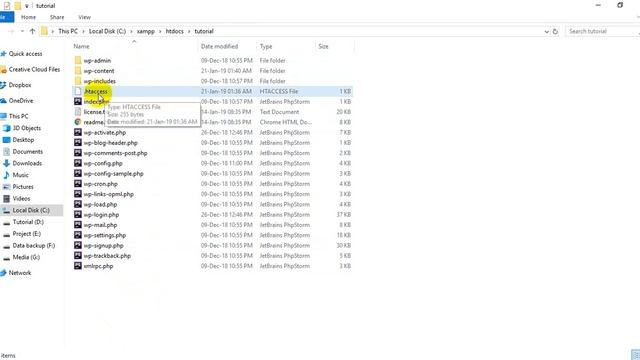This screenshot has width=640, height=360.
Task: Click the wp-blog-header.php file icon
Action: coord(78,142)
